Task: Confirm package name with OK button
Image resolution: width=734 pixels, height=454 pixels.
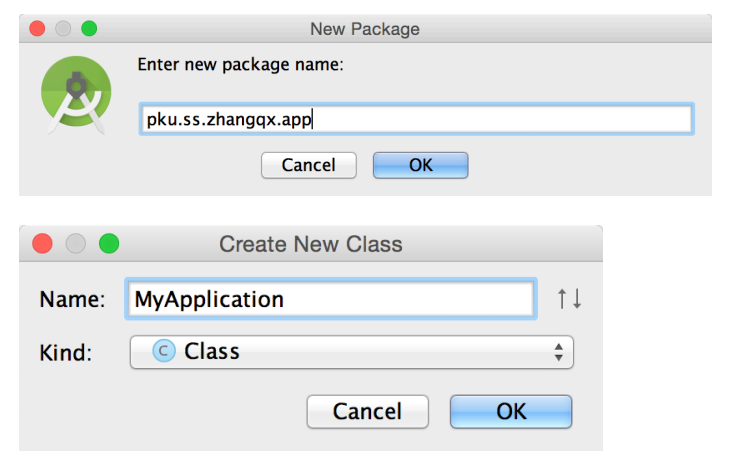Action: click(x=420, y=165)
